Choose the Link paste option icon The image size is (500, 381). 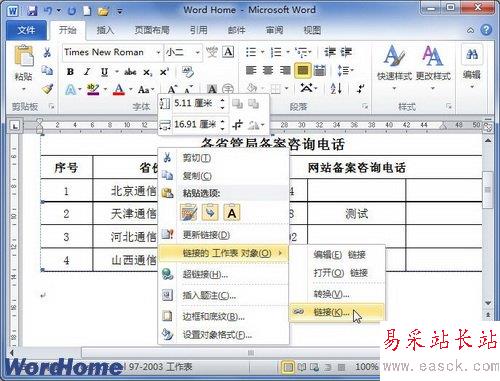(x=210, y=212)
